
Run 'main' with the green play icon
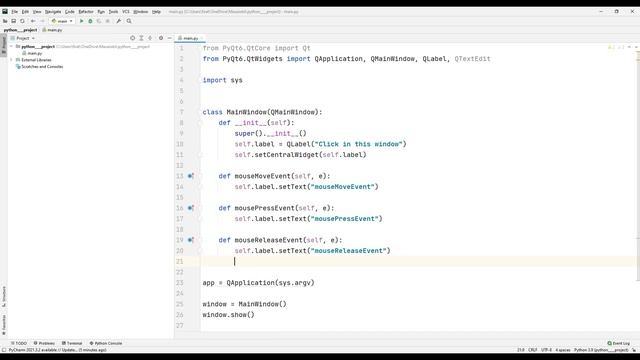coord(81,21)
